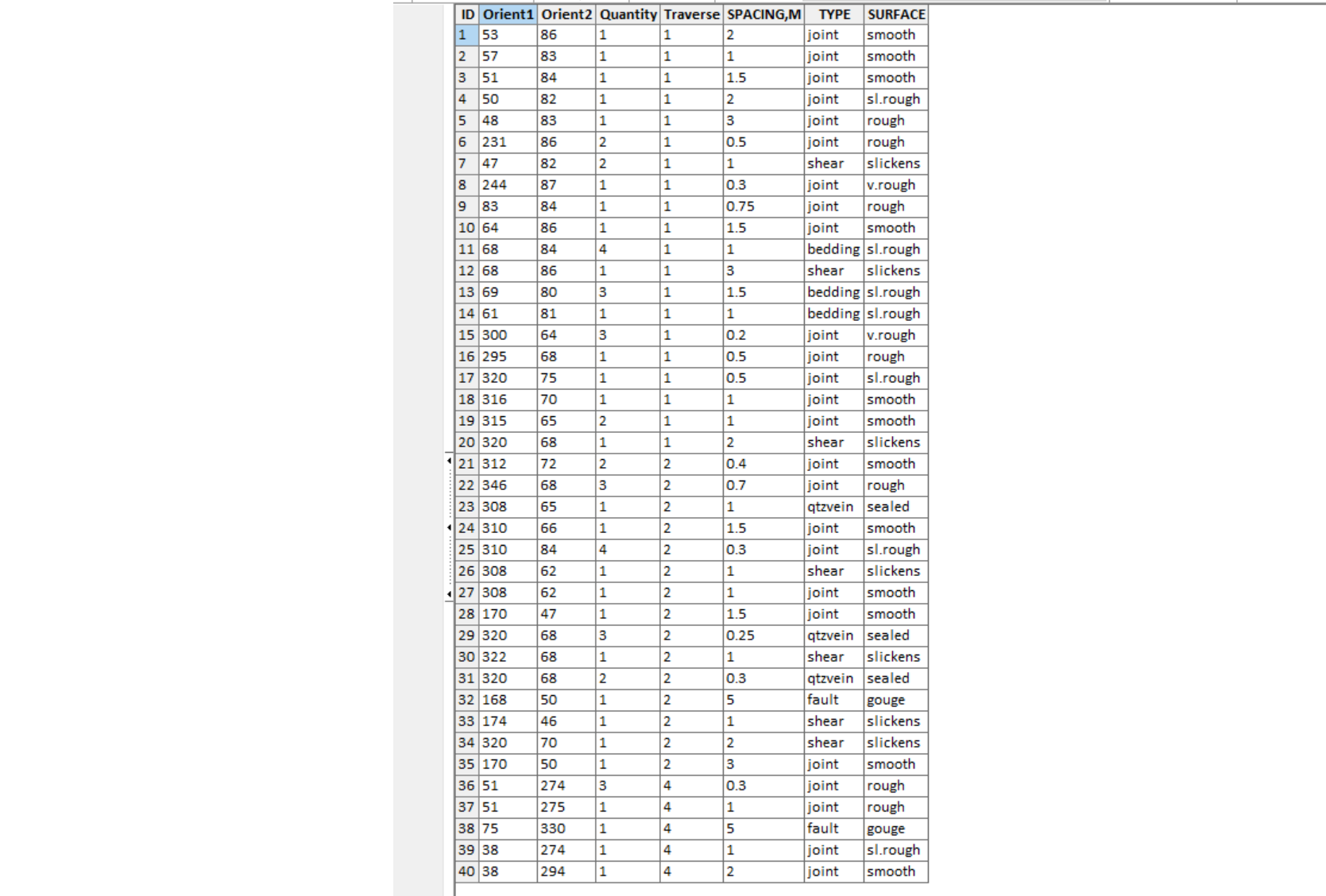Click the 'v.rough' surface cell in row 8
The width and height of the screenshot is (1326, 896).
point(896,185)
